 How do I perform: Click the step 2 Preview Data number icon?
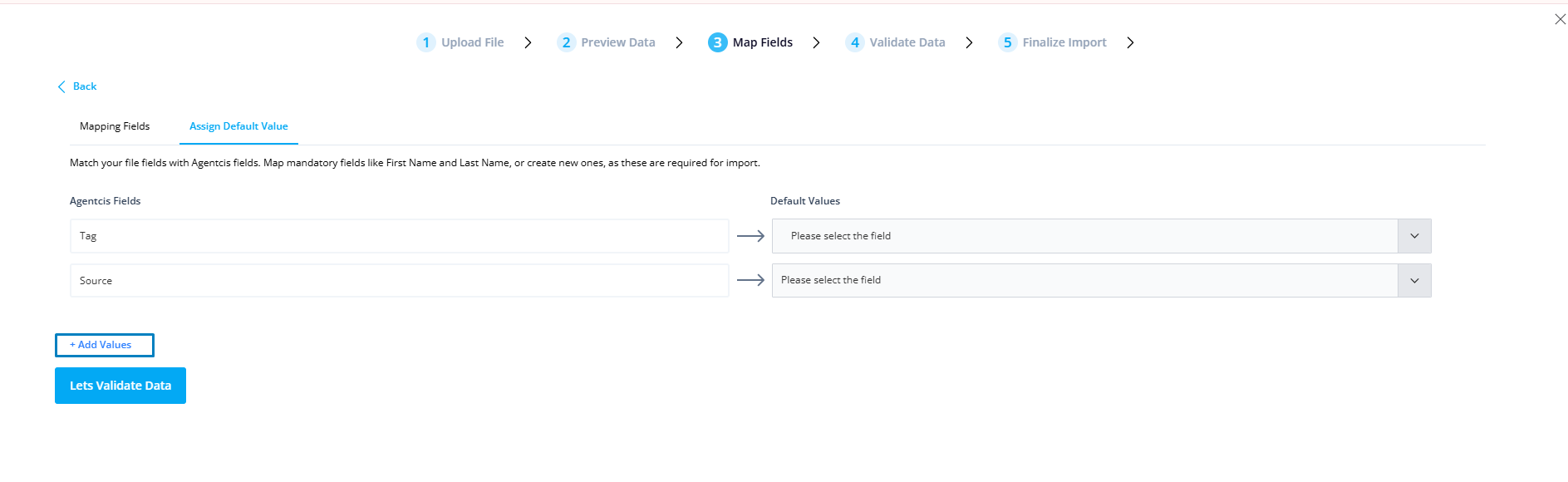coord(566,42)
